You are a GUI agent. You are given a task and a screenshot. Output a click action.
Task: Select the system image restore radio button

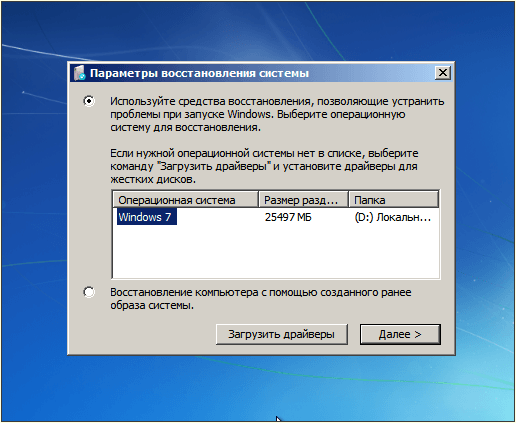pos(89,292)
